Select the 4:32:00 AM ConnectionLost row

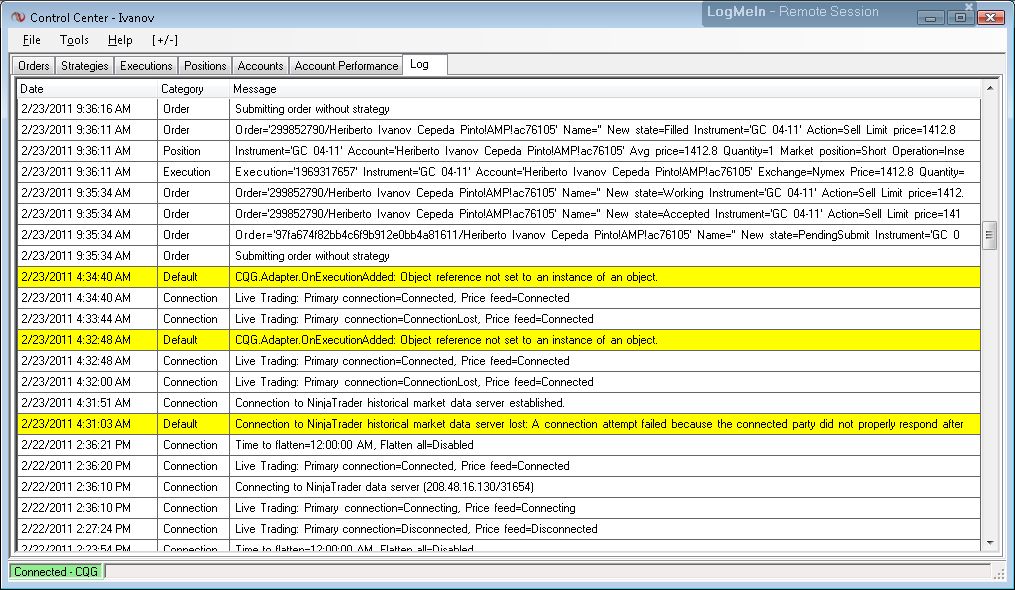pyautogui.click(x=498, y=381)
